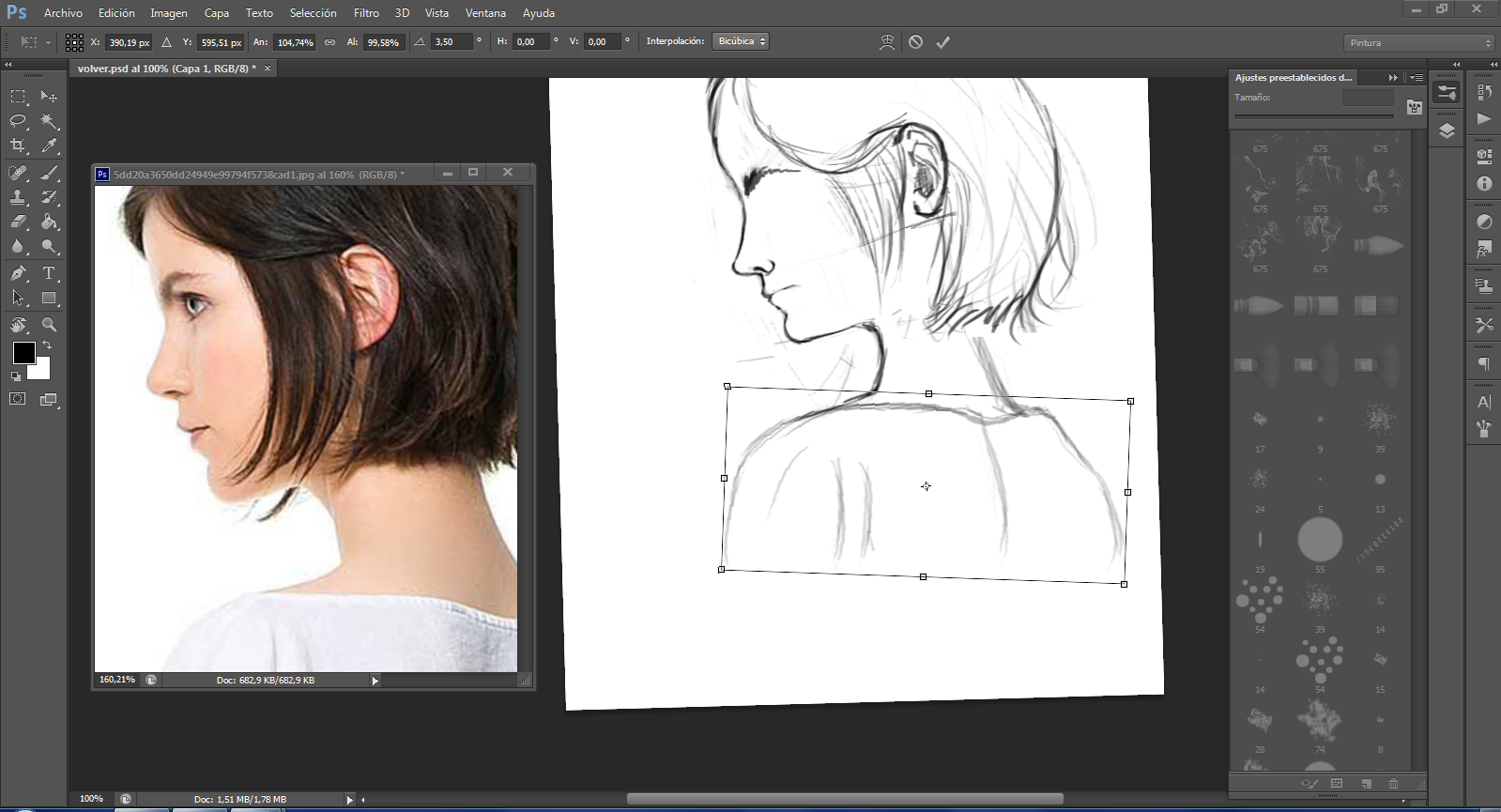Commit the transform with the checkmark

(943, 42)
